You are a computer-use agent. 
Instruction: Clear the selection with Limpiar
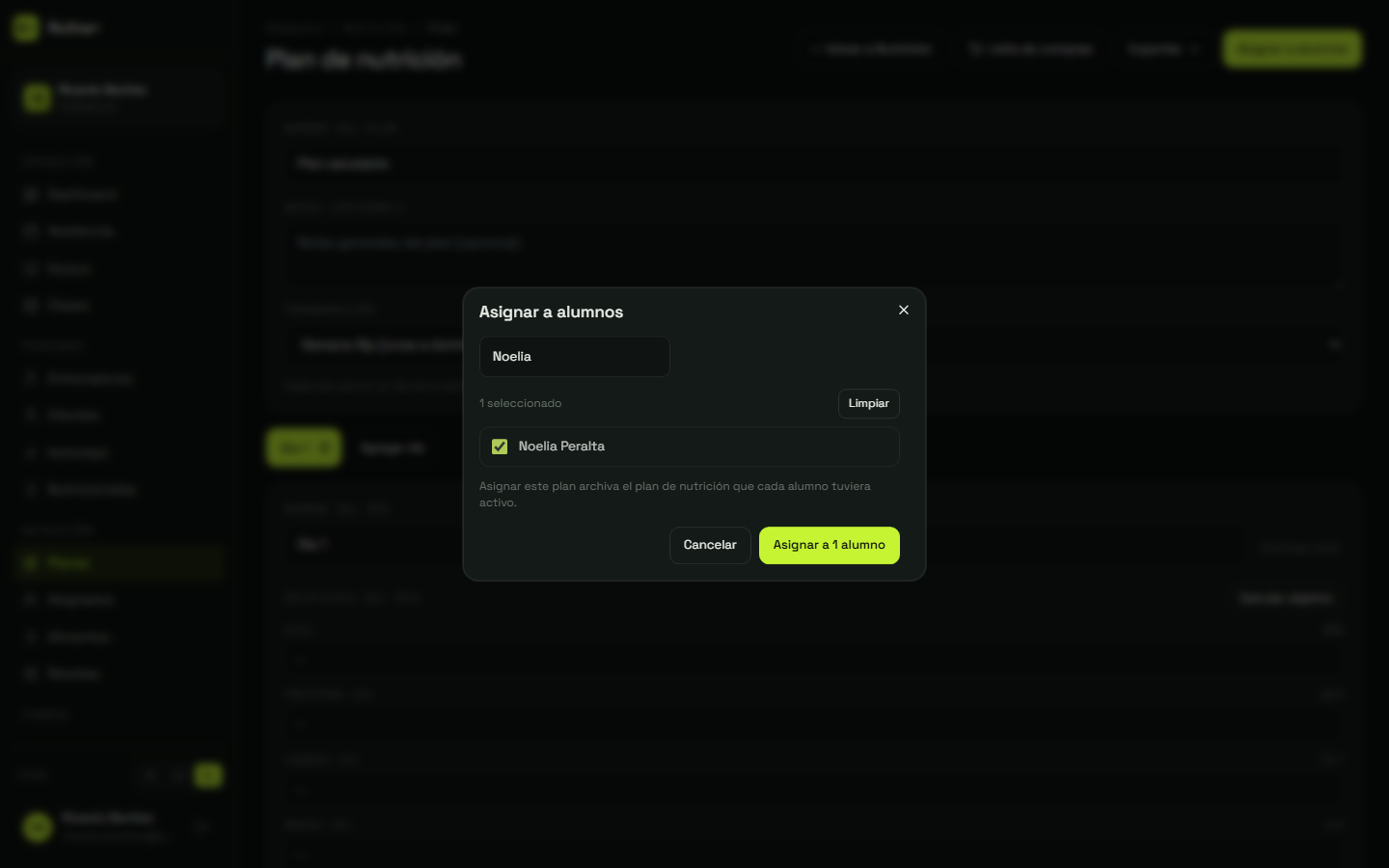(869, 403)
